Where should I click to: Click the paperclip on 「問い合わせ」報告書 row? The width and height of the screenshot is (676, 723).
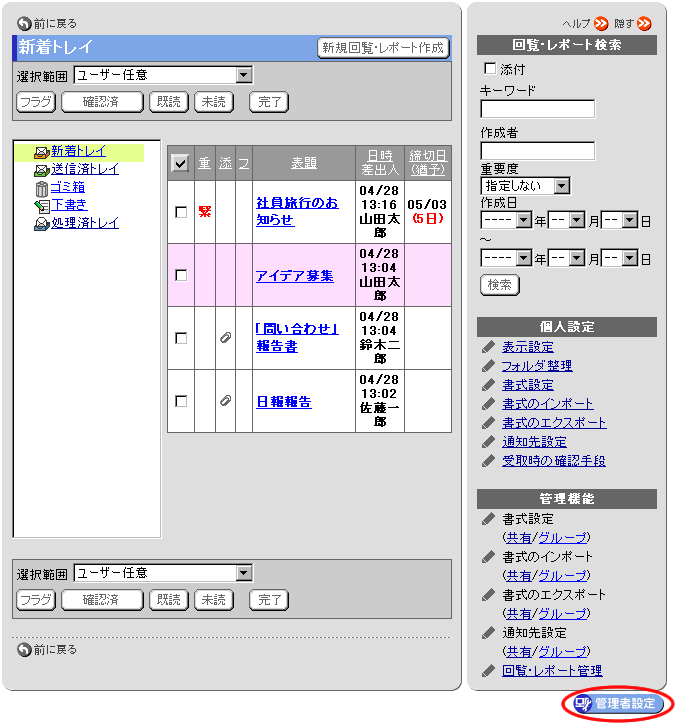click(225, 338)
